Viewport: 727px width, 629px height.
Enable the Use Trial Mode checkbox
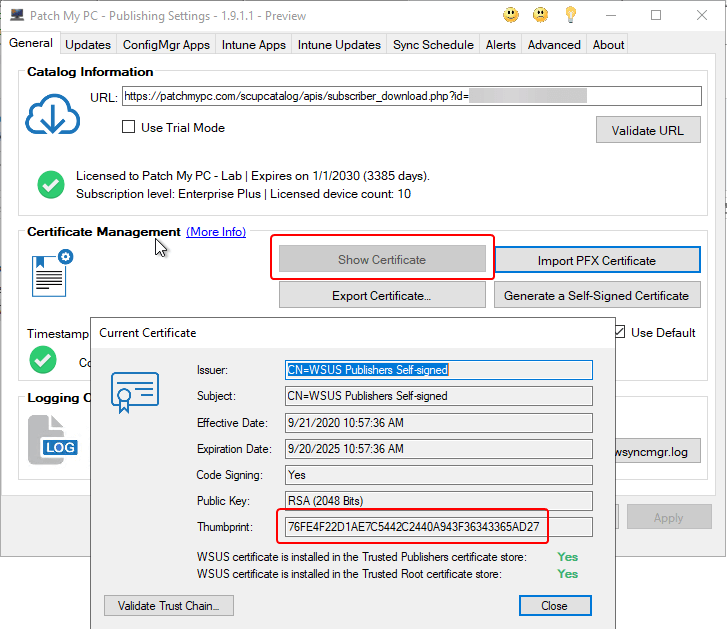pyautogui.click(x=128, y=127)
